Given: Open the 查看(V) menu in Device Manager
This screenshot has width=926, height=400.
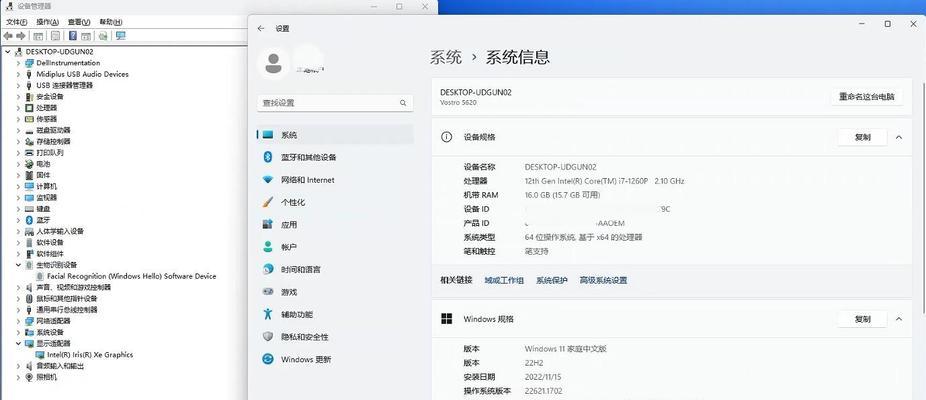Looking at the screenshot, I should [x=79, y=22].
